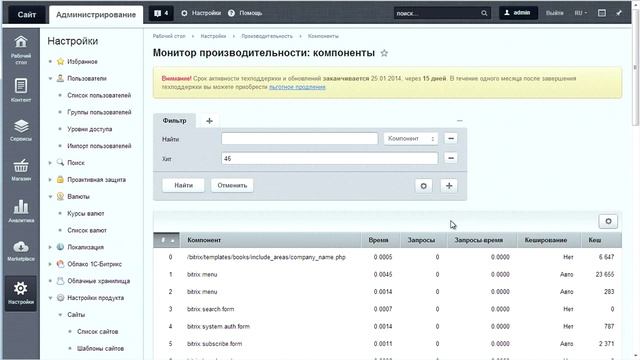Expand the Поиск tree node

pyautogui.click(x=50, y=163)
